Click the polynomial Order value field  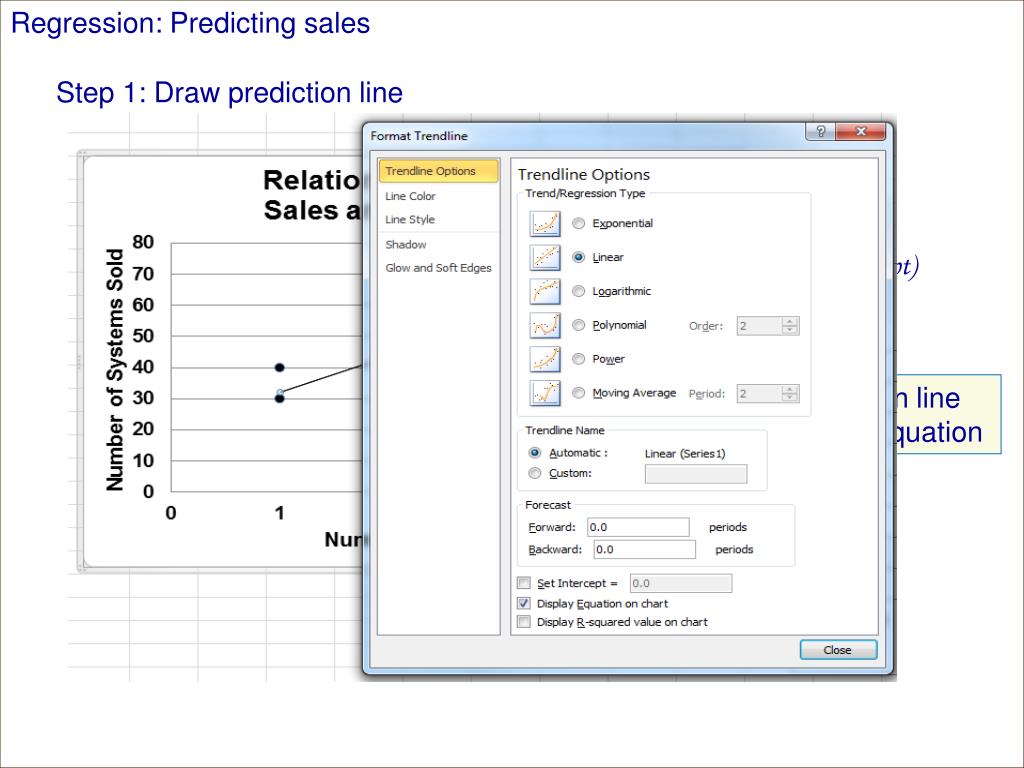[759, 325]
